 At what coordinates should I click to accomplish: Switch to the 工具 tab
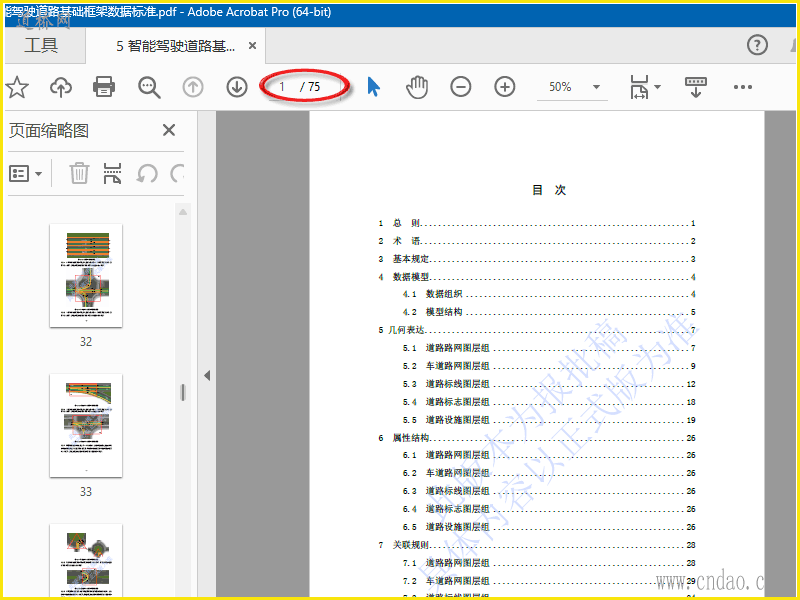click(x=41, y=45)
